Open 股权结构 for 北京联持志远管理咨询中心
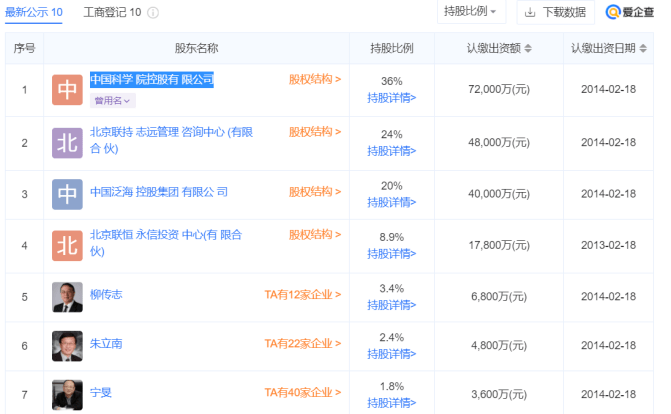The image size is (671, 414). (x=315, y=132)
